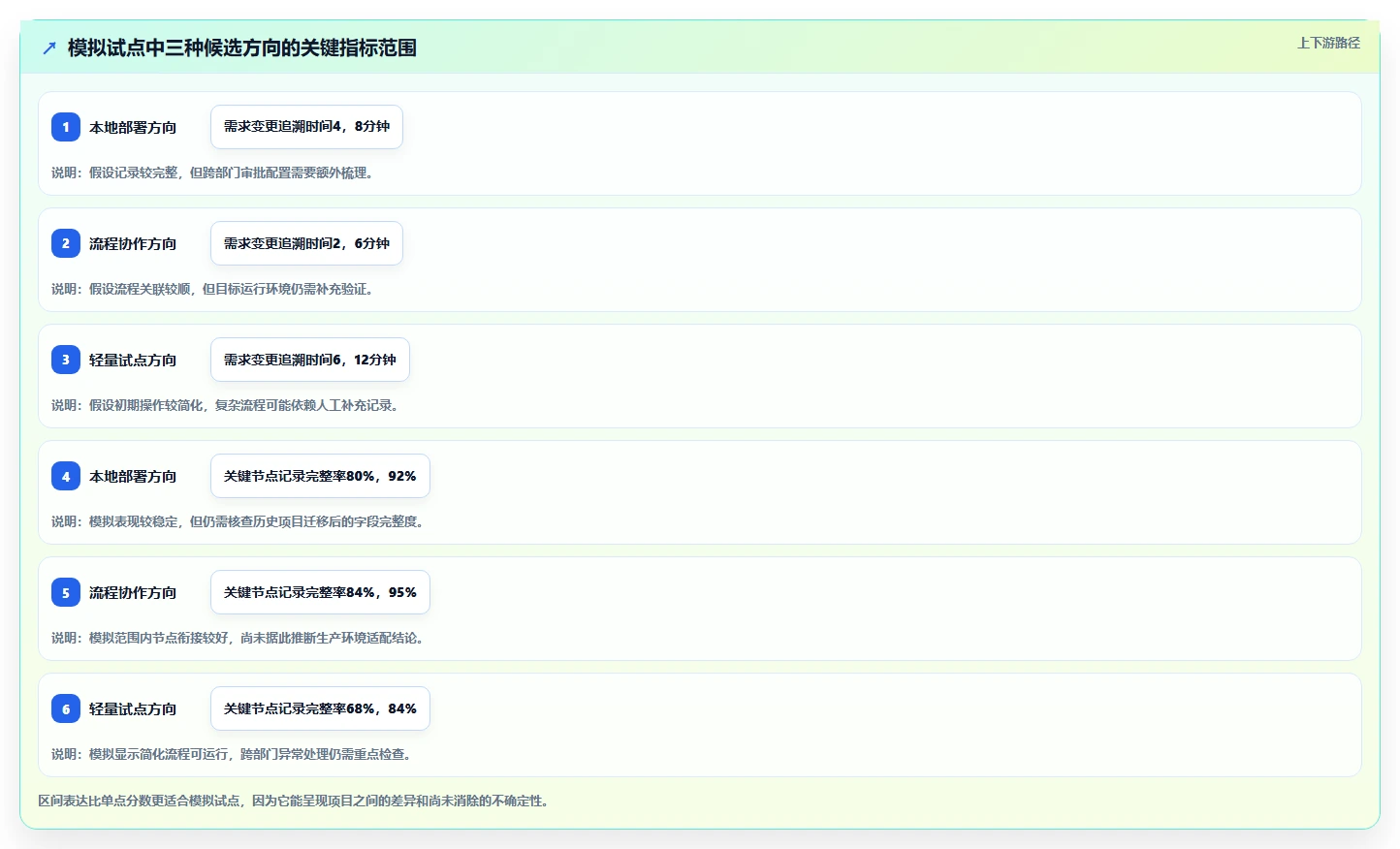Click the note 说明：假设流程关联较顺，但目标运行环境仍需补充验证

click(x=215, y=289)
